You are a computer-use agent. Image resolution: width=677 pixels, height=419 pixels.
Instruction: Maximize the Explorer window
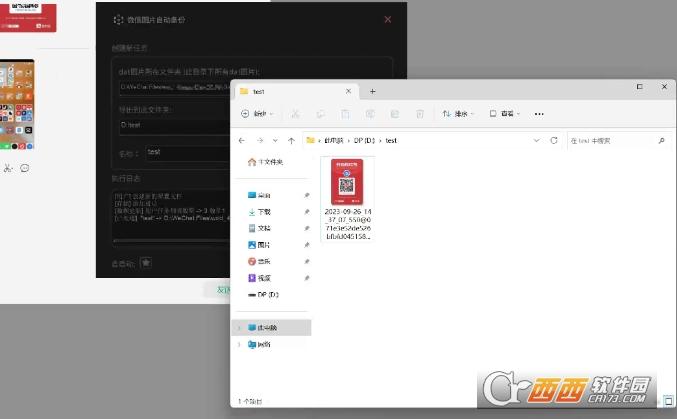(x=639, y=87)
